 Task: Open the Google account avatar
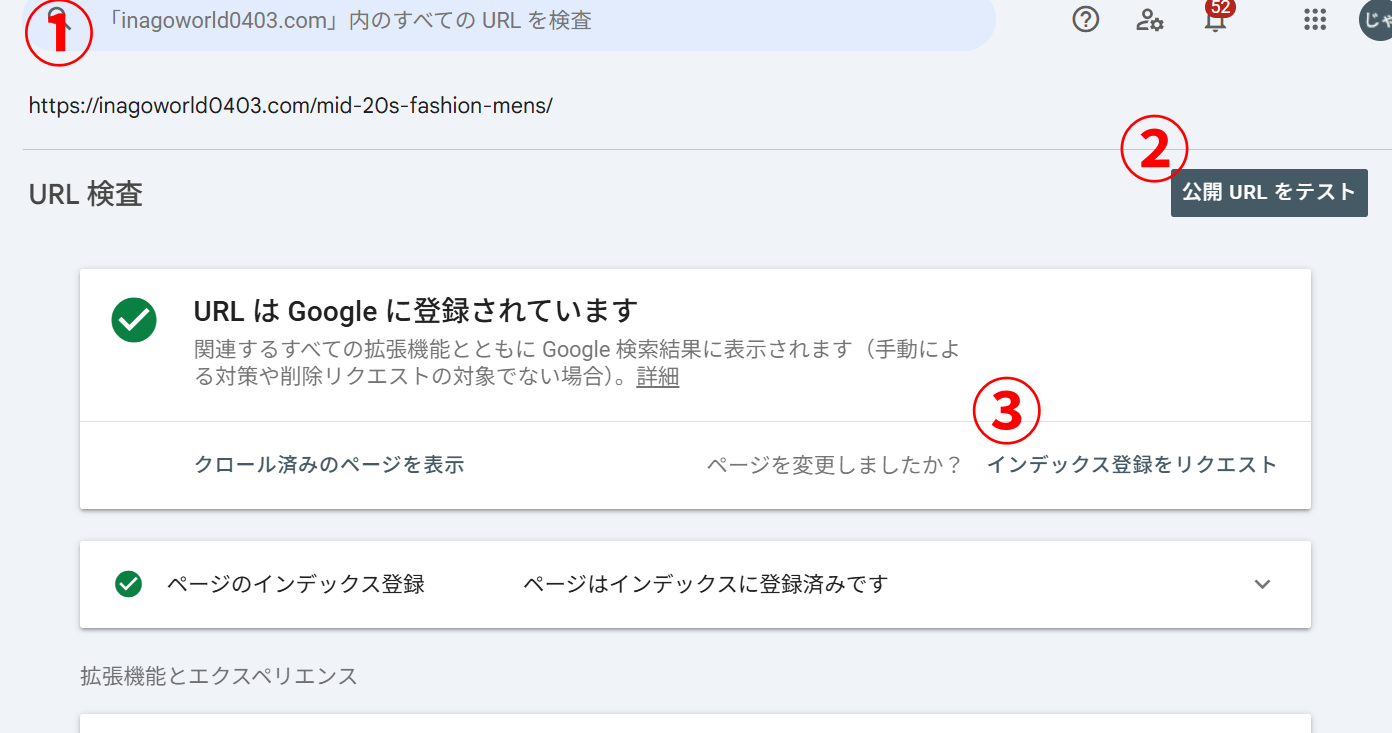1376,19
